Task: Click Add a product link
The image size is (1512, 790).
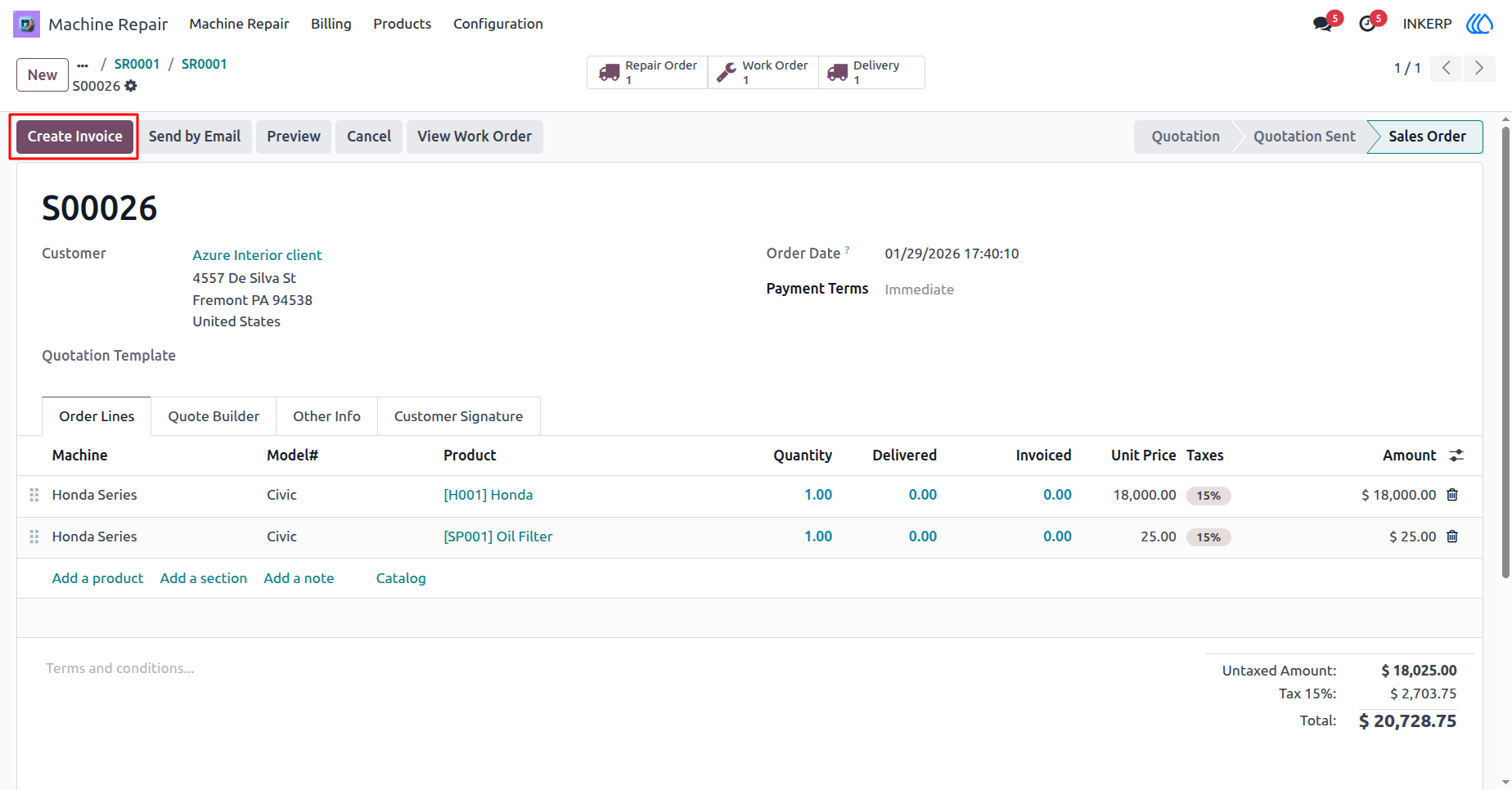Action: 97,578
